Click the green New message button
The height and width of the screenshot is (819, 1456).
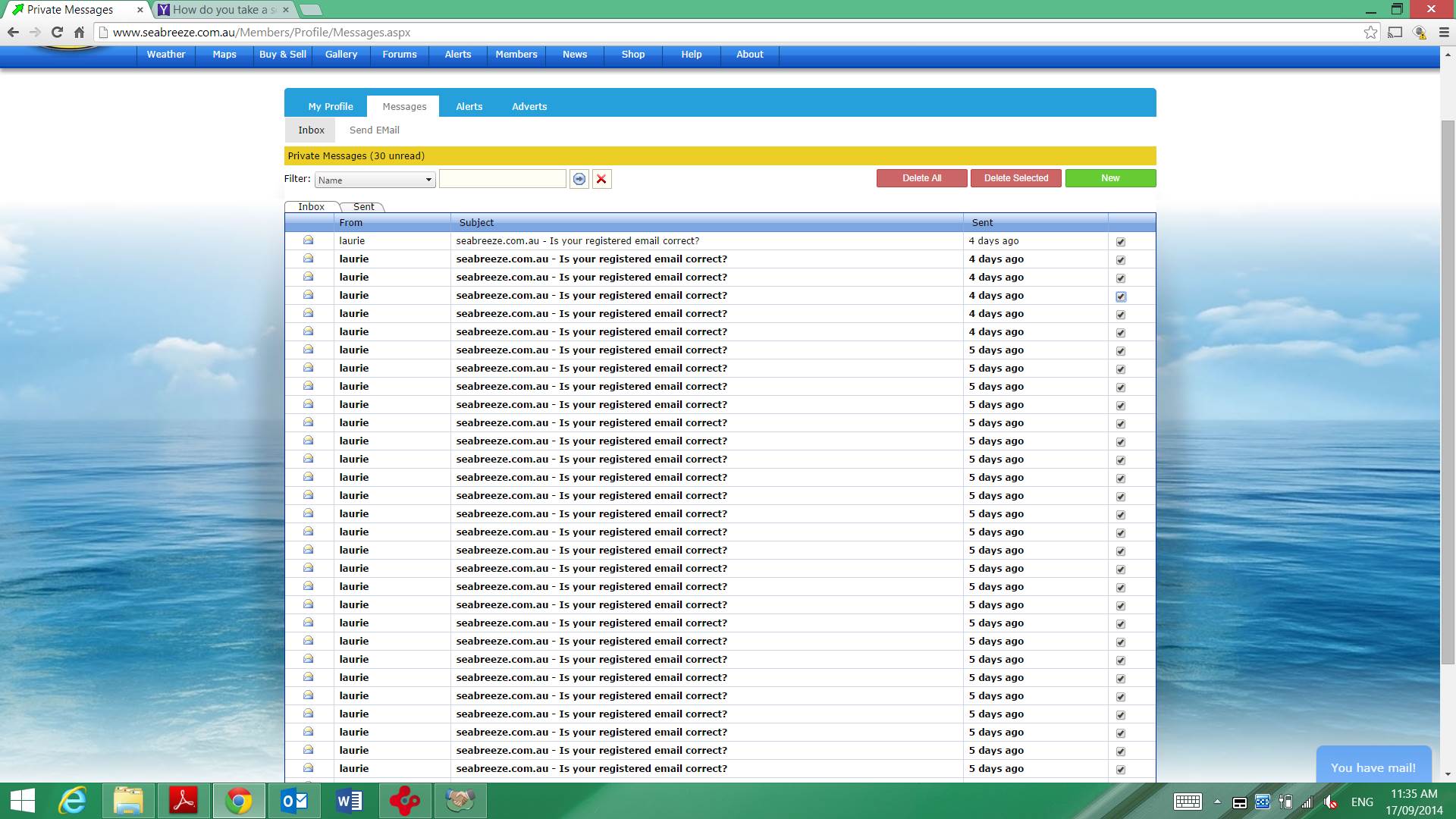point(1110,178)
